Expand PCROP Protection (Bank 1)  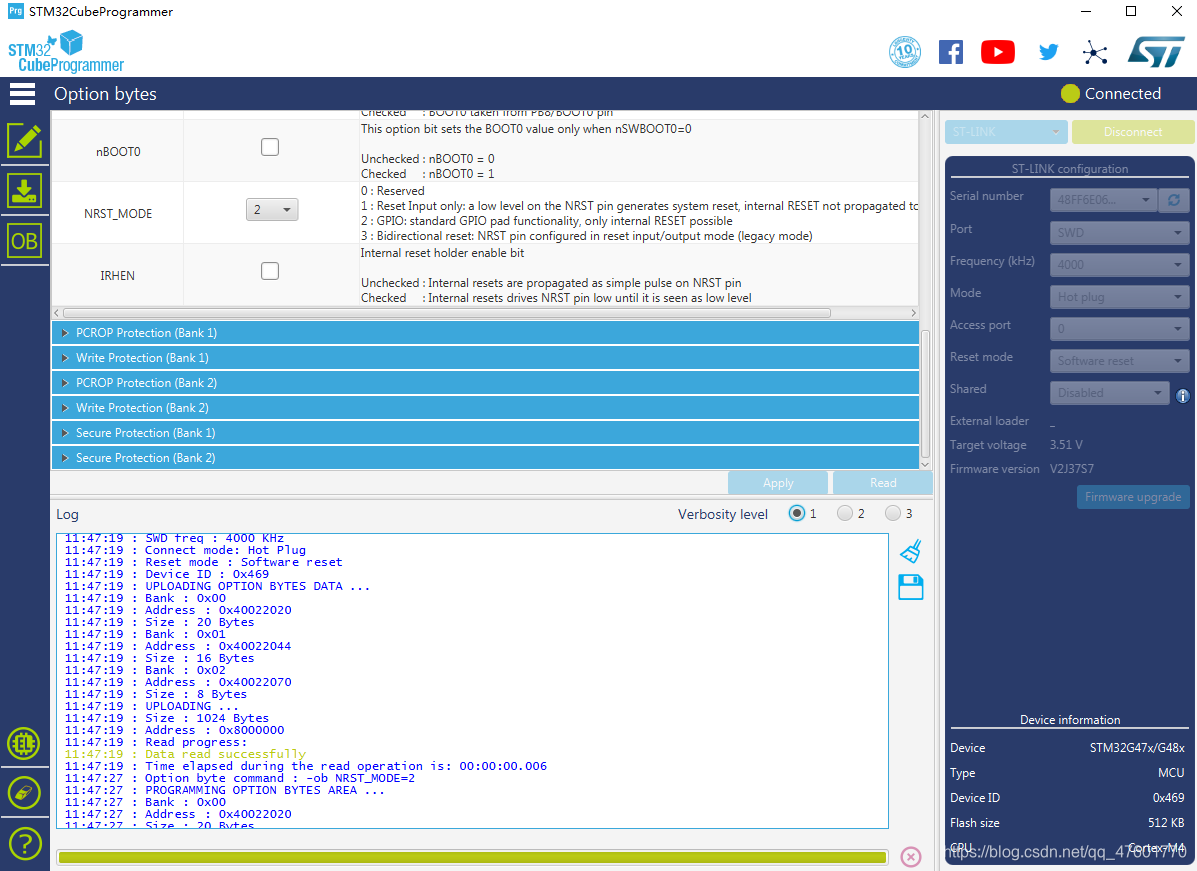tap(486, 333)
